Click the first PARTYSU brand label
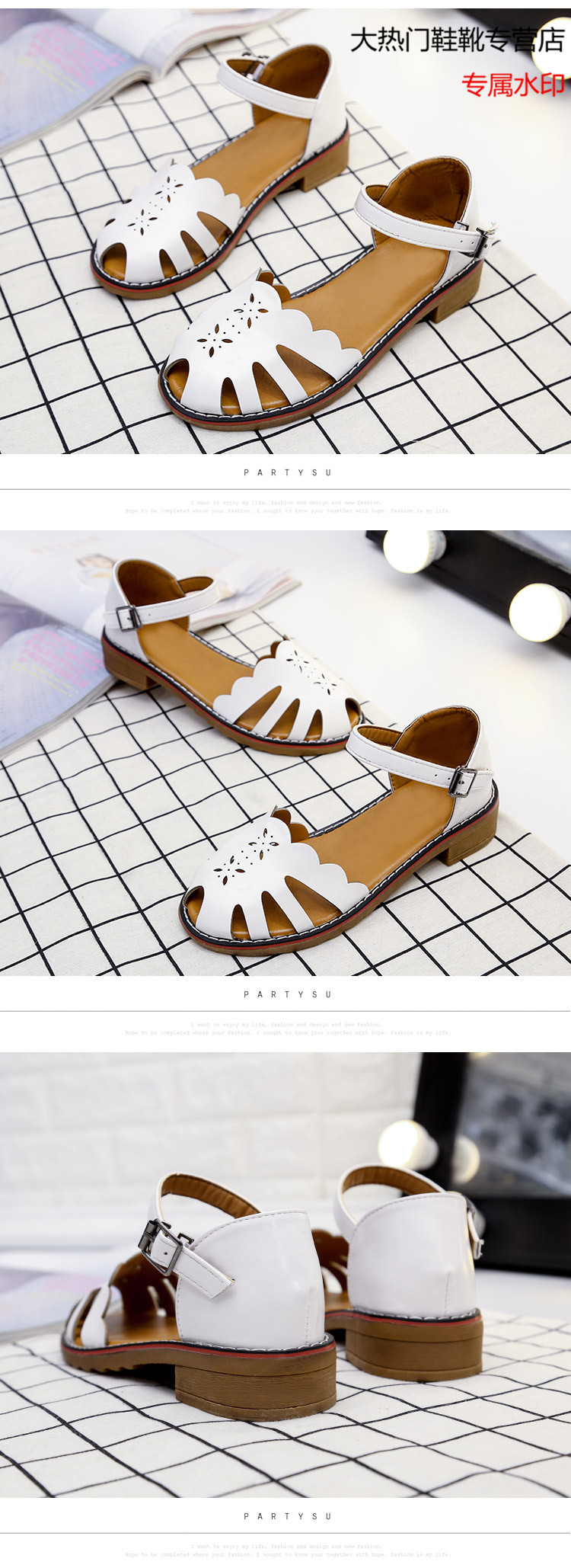 click(x=287, y=473)
